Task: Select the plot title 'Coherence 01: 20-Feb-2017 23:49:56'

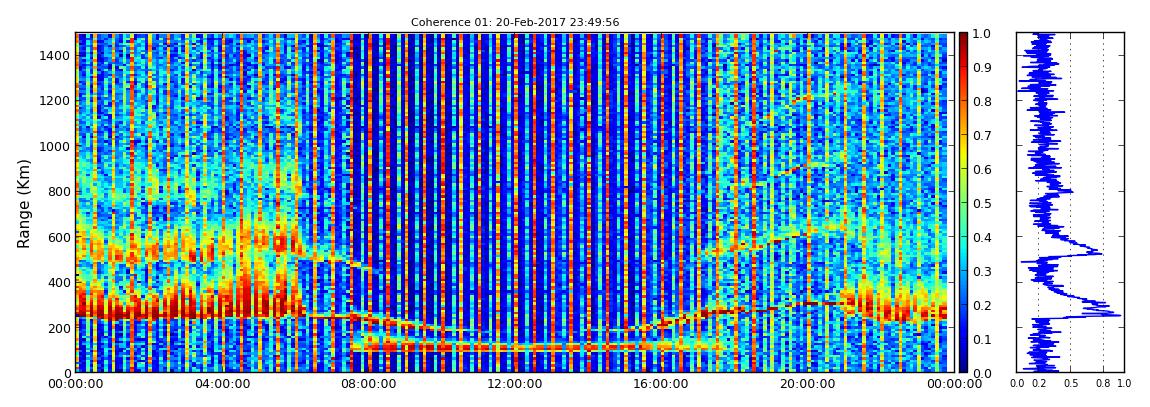Action: click(515, 22)
